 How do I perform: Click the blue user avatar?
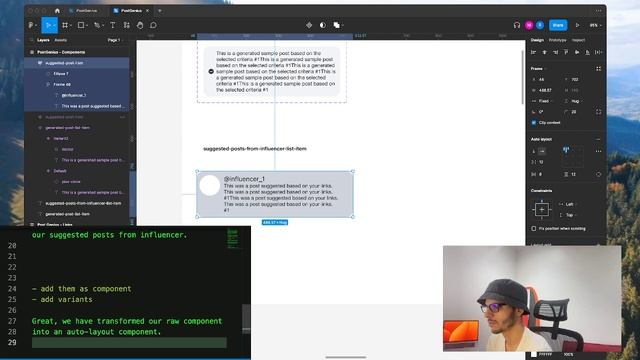pyautogui.click(x=540, y=25)
